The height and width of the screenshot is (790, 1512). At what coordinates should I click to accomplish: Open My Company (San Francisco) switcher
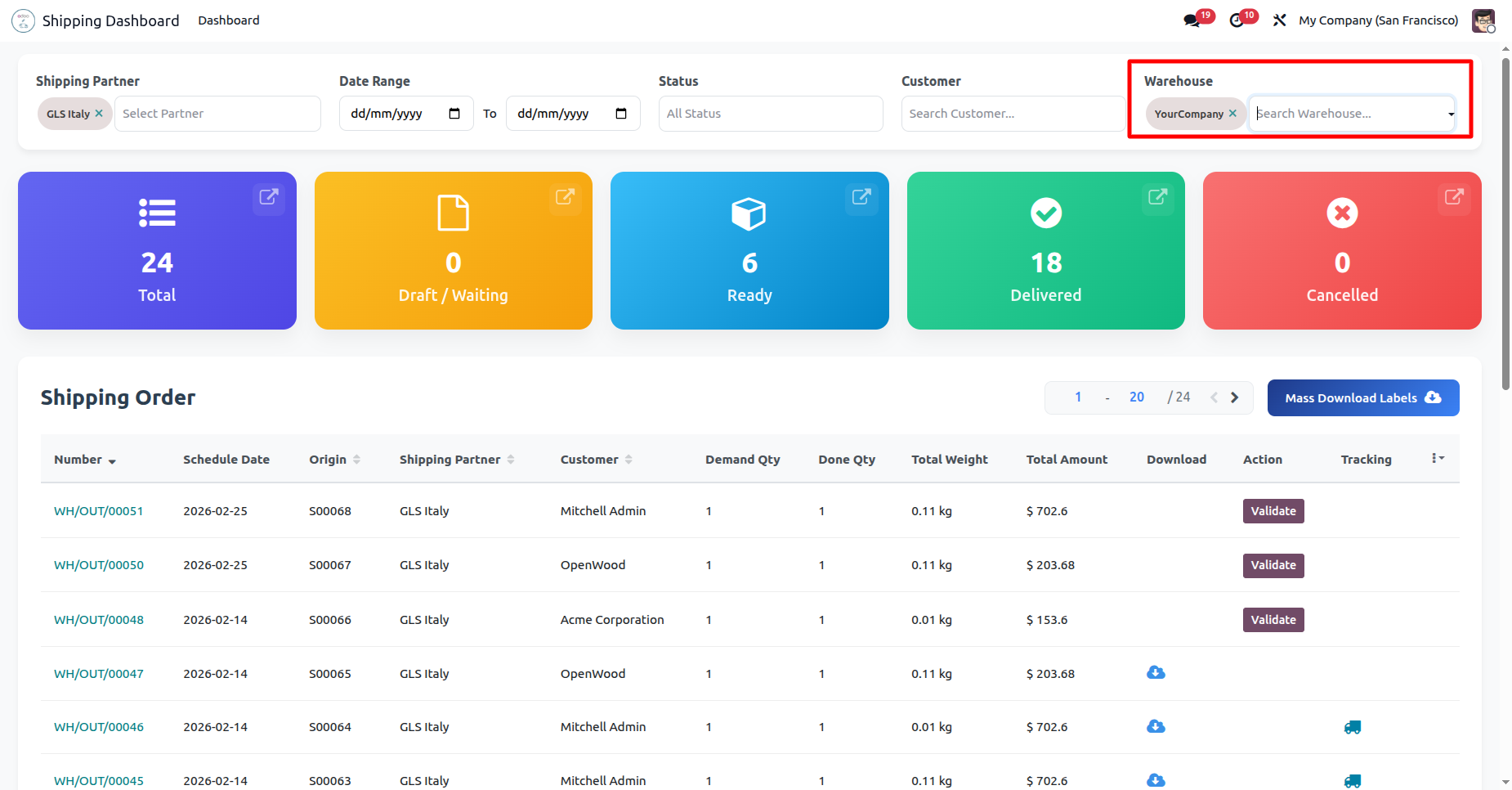pos(1378,20)
